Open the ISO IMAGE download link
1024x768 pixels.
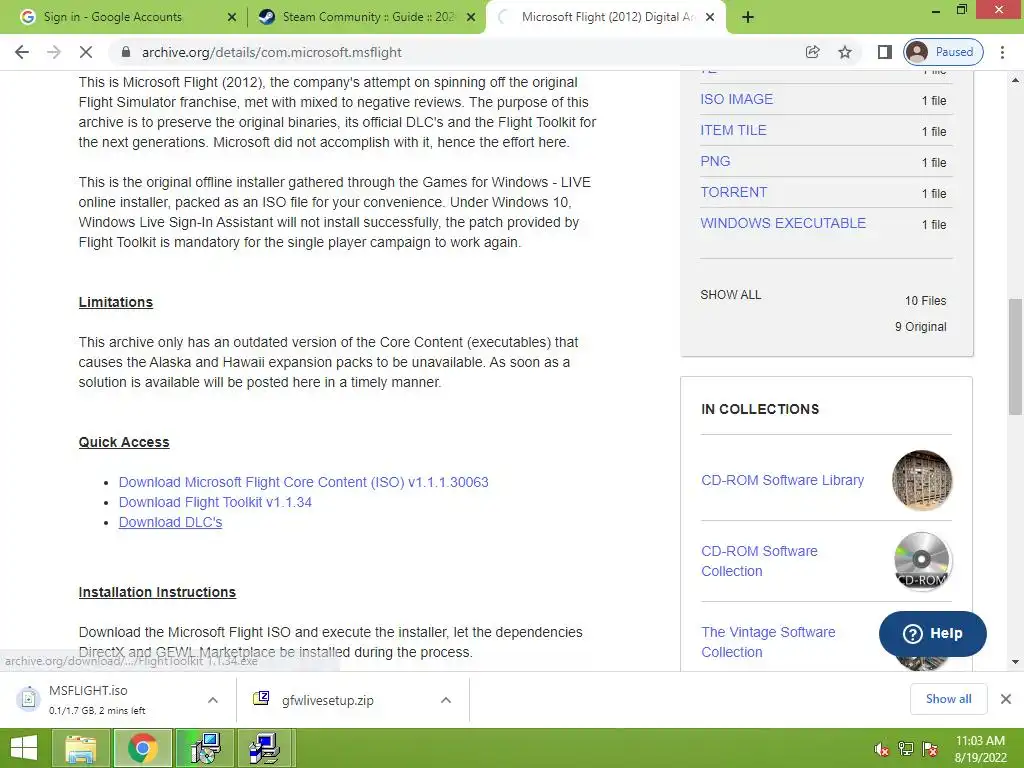coord(737,99)
